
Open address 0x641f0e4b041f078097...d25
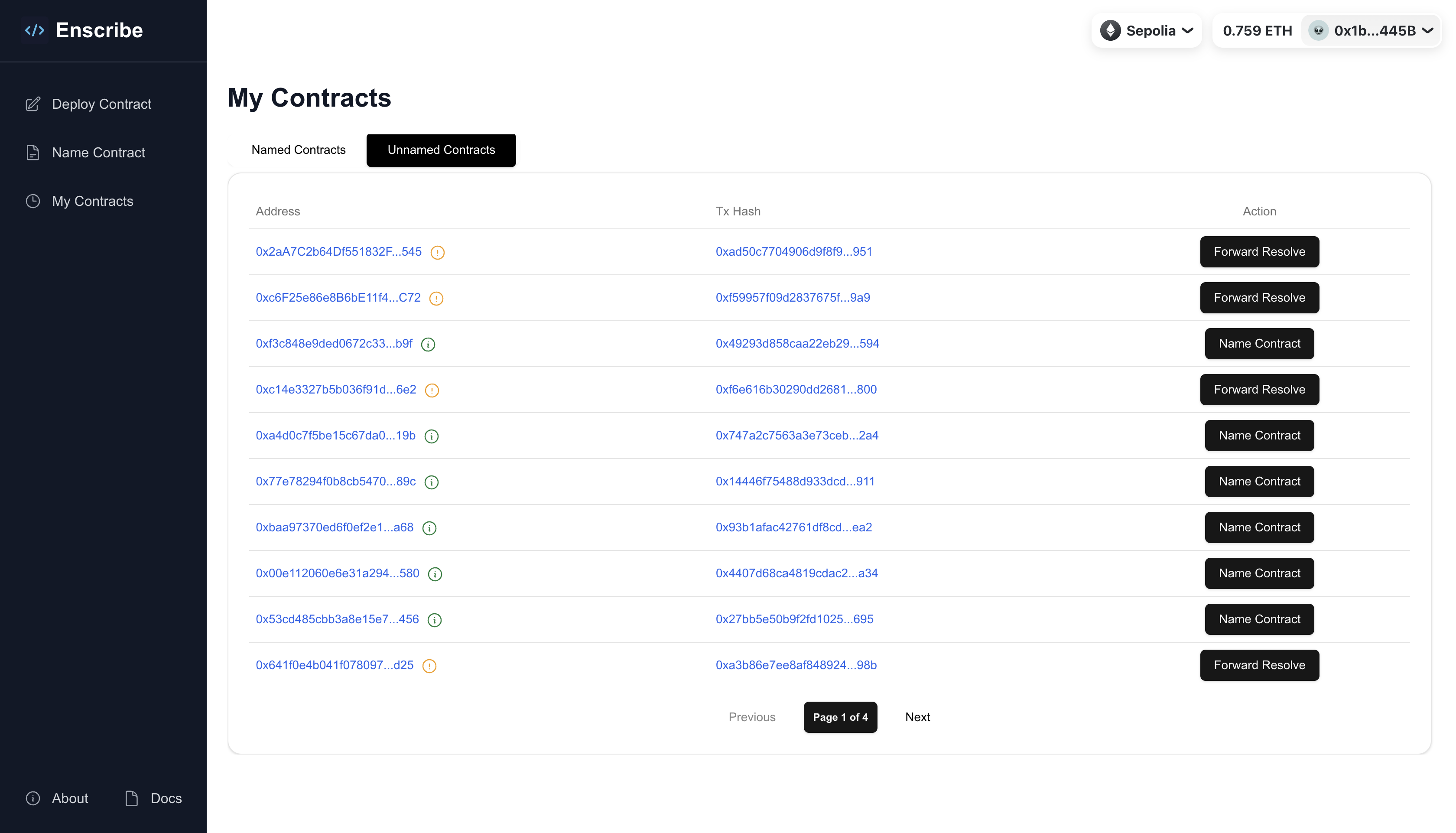pyautogui.click(x=335, y=665)
